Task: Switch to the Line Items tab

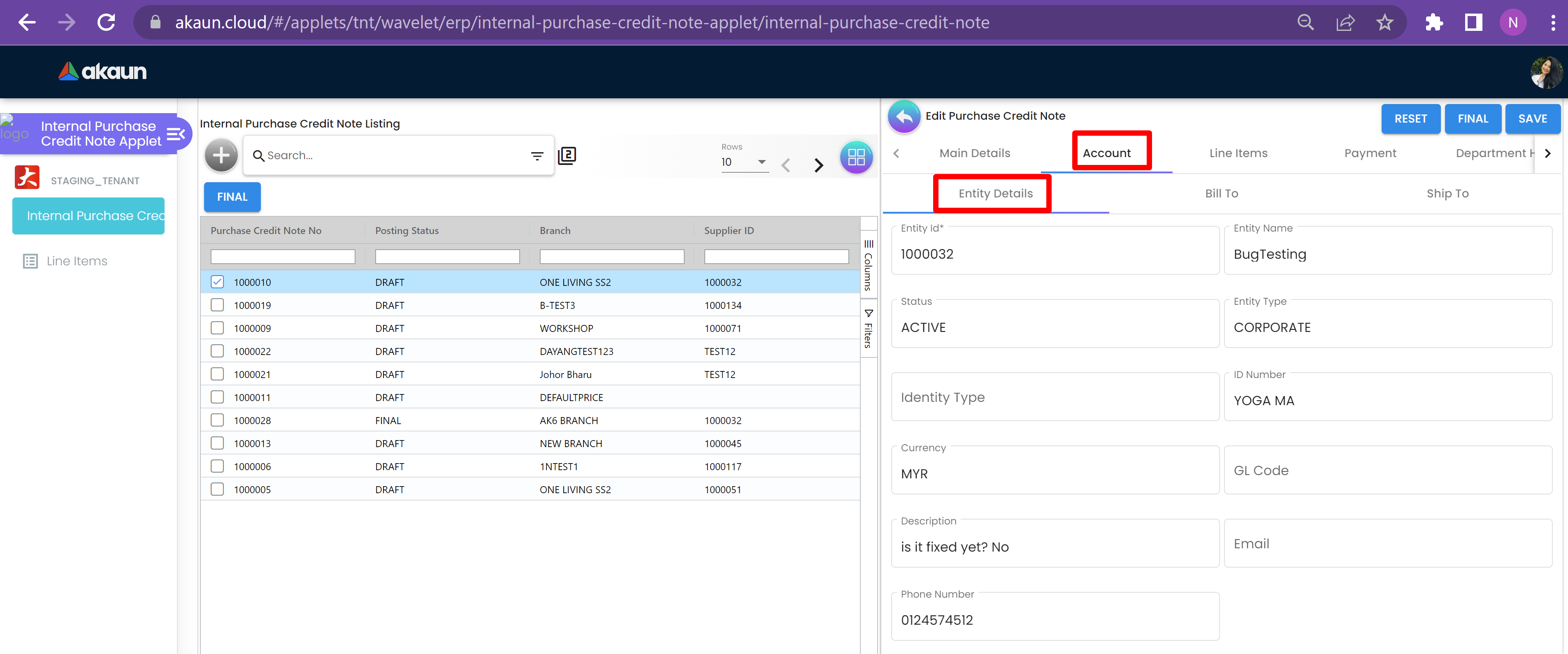Action: [x=1238, y=153]
